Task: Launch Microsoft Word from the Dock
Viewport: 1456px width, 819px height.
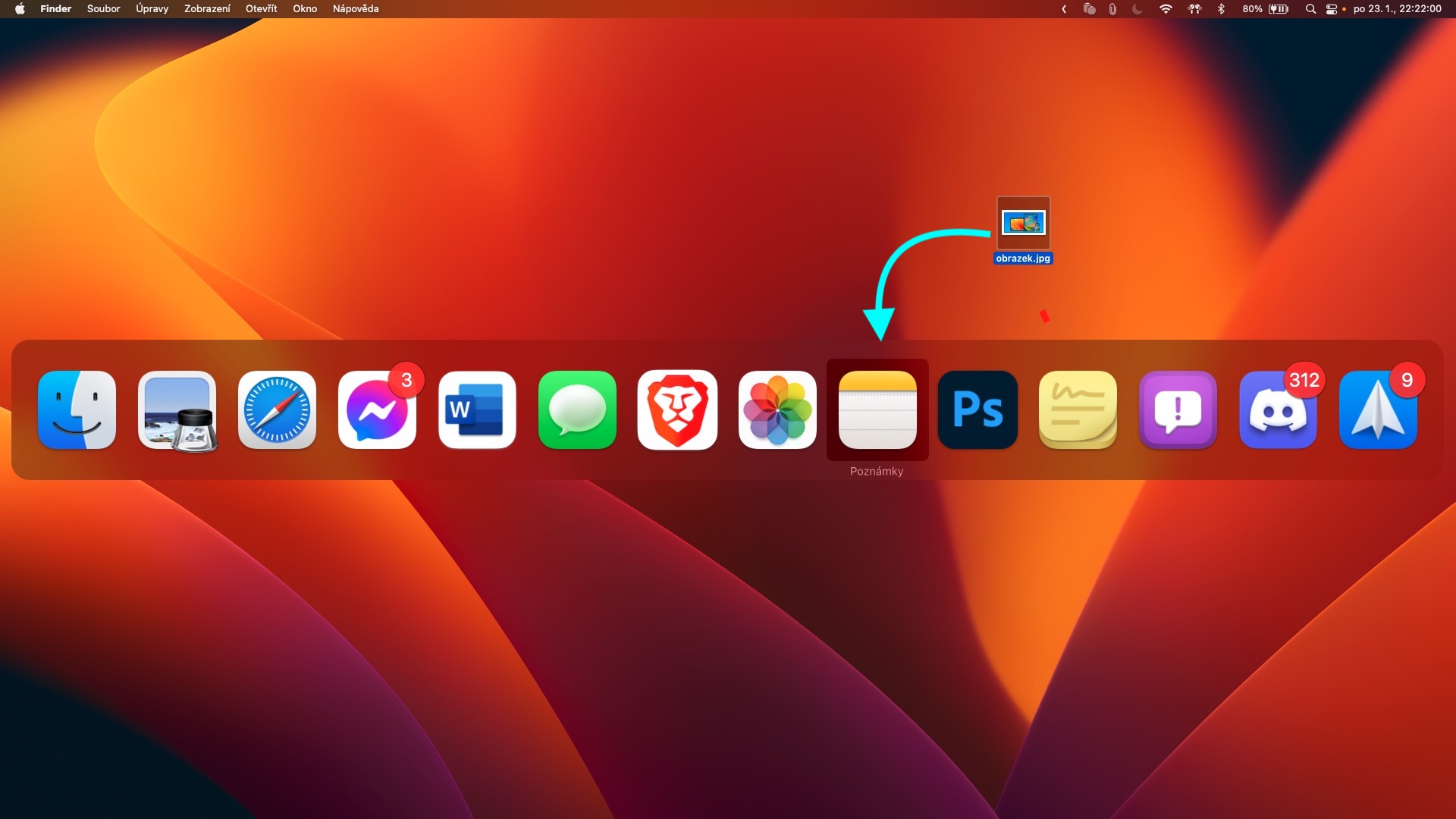Action: pos(477,410)
